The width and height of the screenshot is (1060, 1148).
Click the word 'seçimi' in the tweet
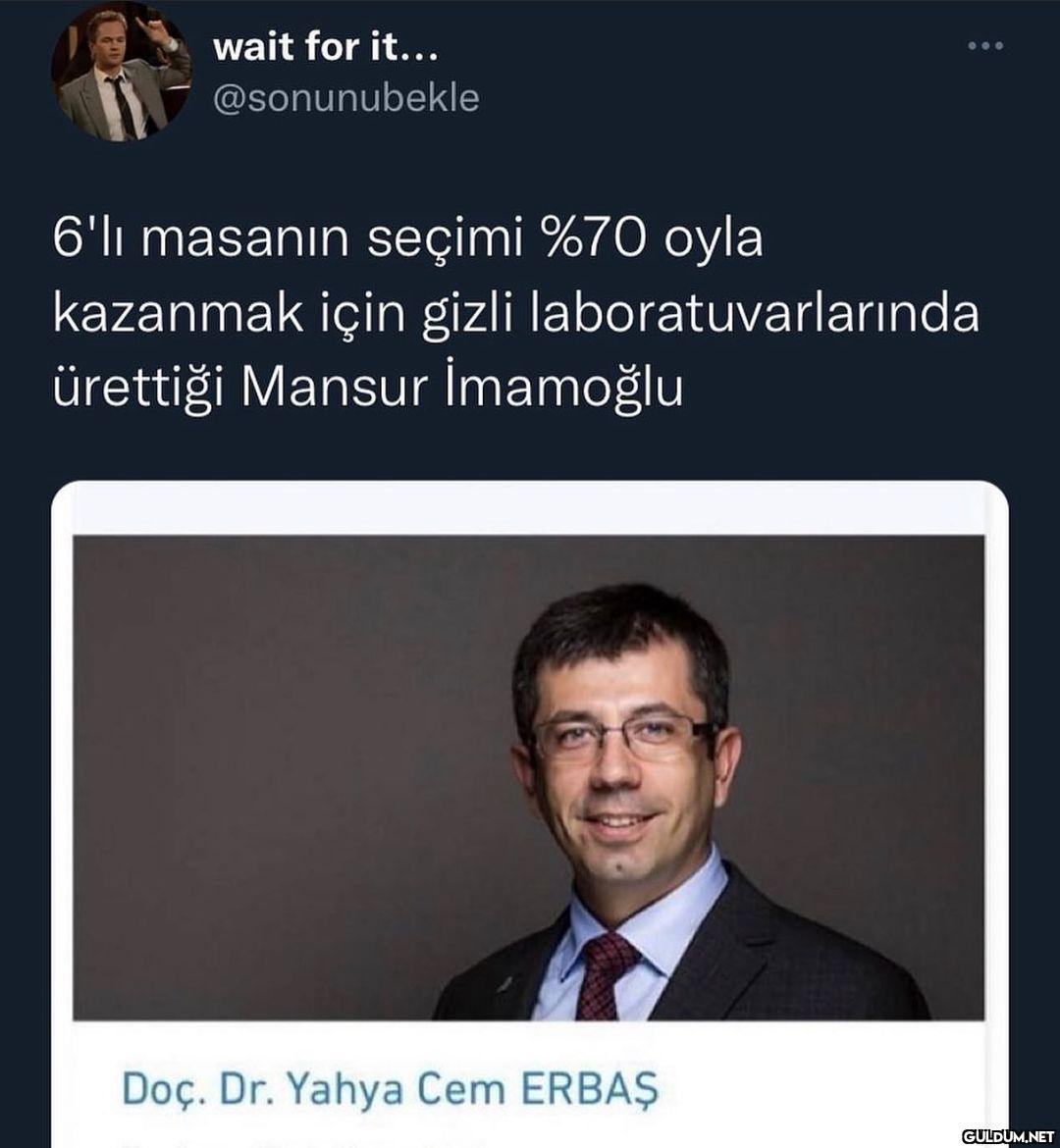tap(445, 241)
